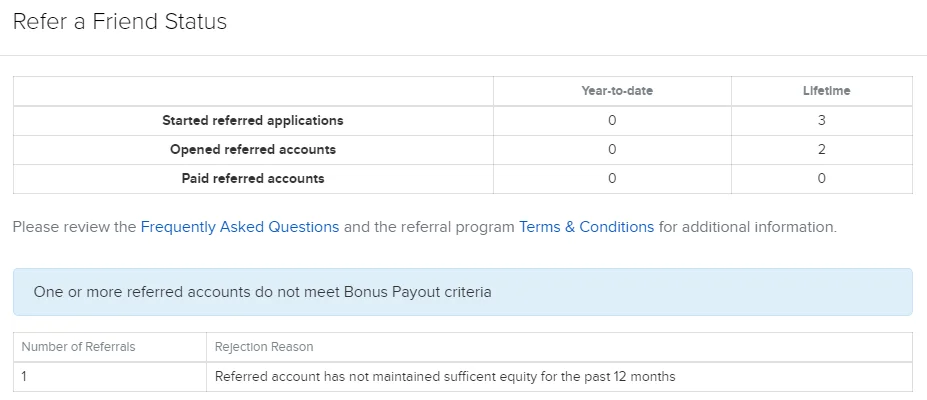The height and width of the screenshot is (400, 927).
Task: Click the 'Please review the' paragraph text
Action: 74,227
